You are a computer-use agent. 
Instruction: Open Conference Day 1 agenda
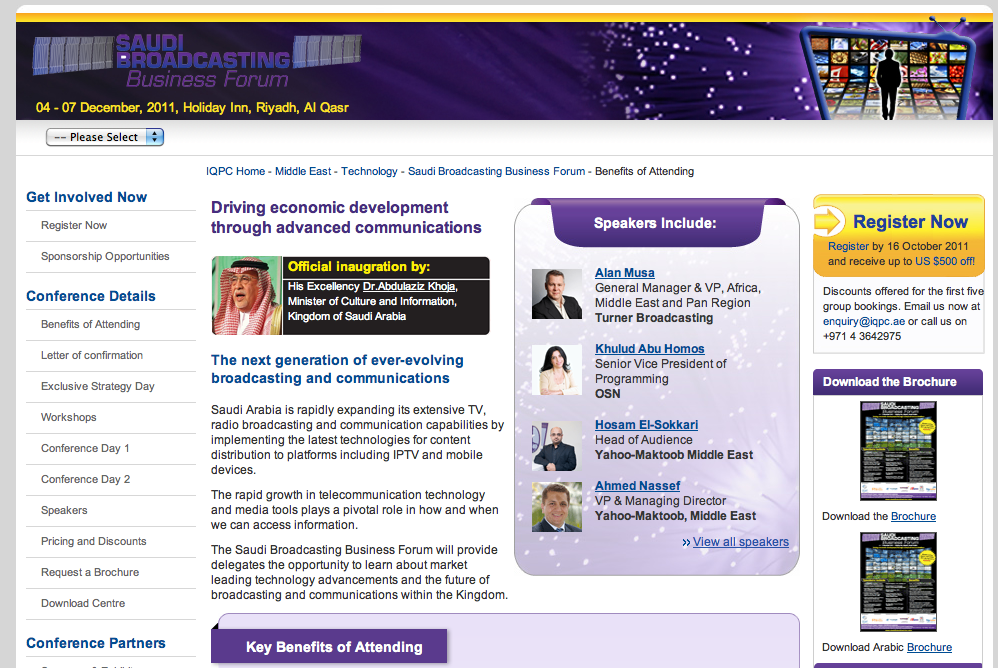(85, 449)
